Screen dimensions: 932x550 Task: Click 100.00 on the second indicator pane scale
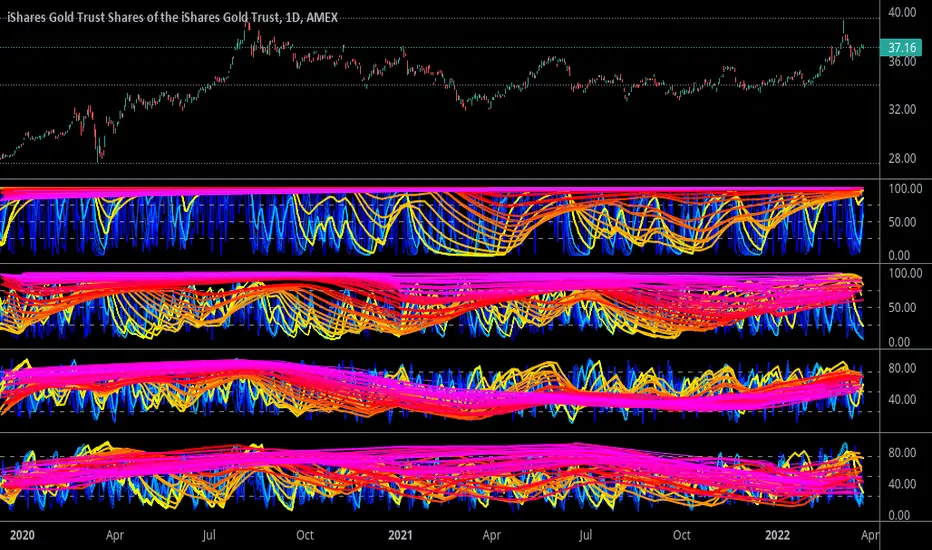(905, 274)
